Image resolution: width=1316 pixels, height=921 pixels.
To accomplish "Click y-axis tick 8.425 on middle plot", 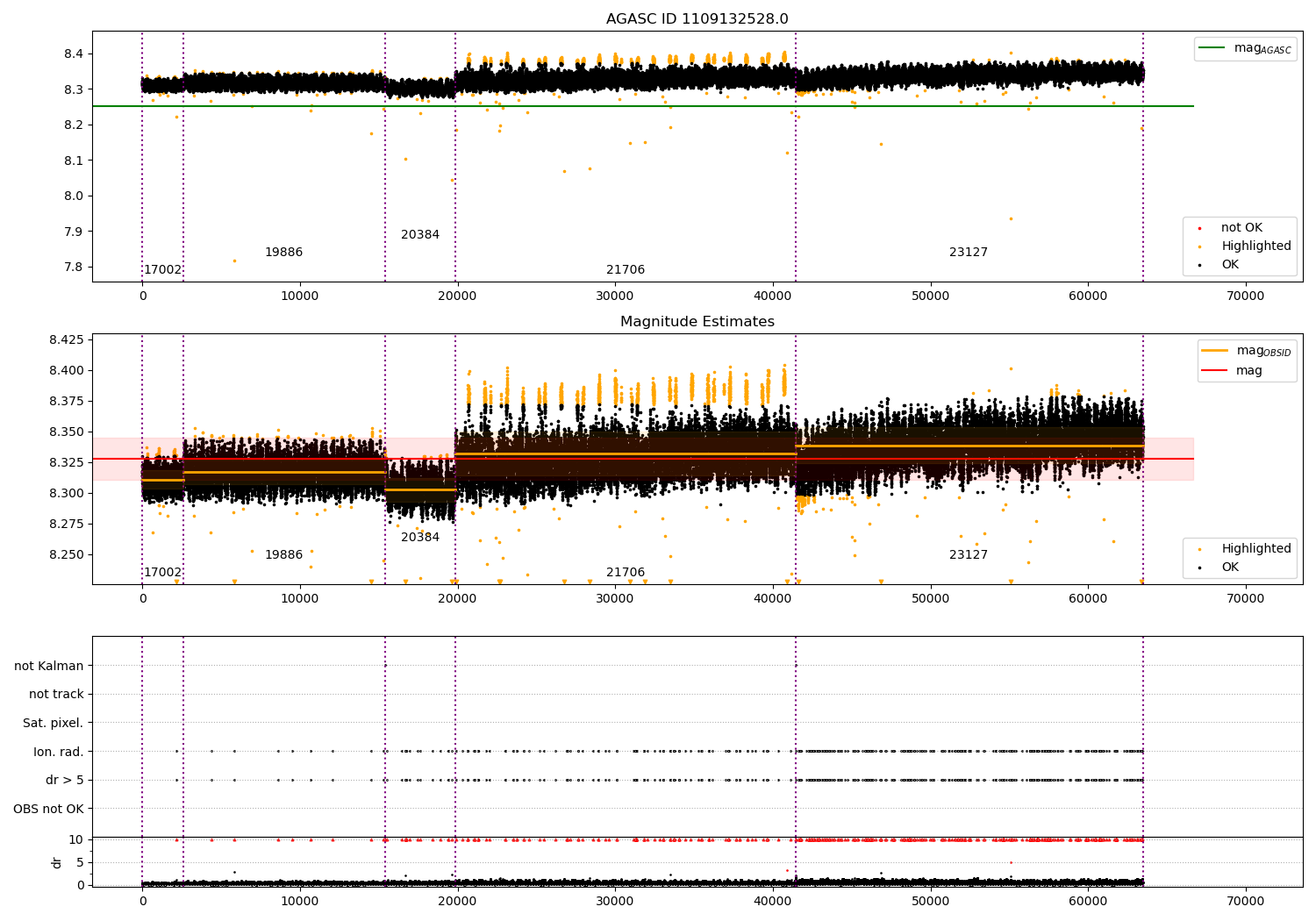I will 66,340.
